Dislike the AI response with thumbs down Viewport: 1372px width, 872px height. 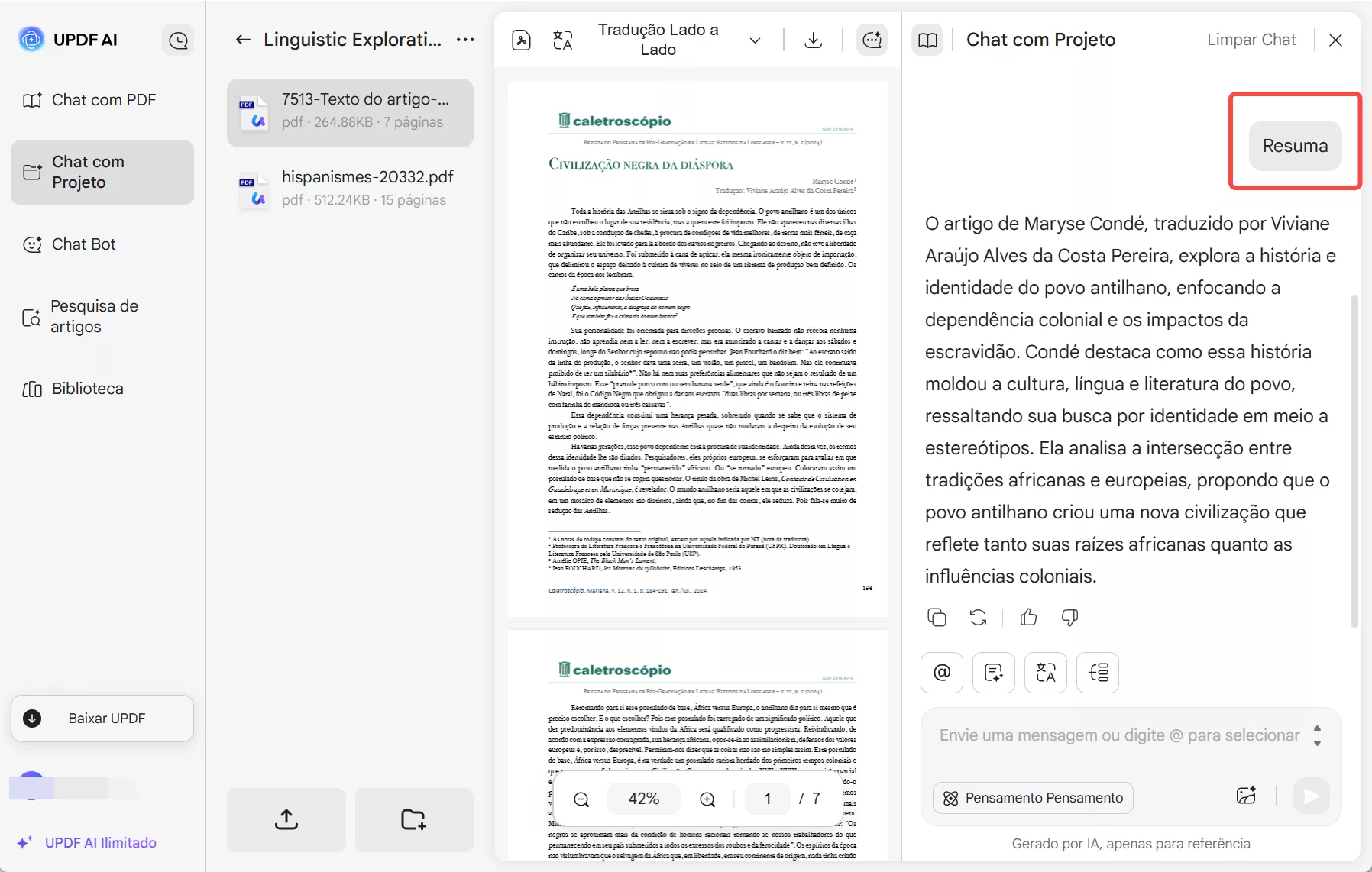click(x=1069, y=617)
